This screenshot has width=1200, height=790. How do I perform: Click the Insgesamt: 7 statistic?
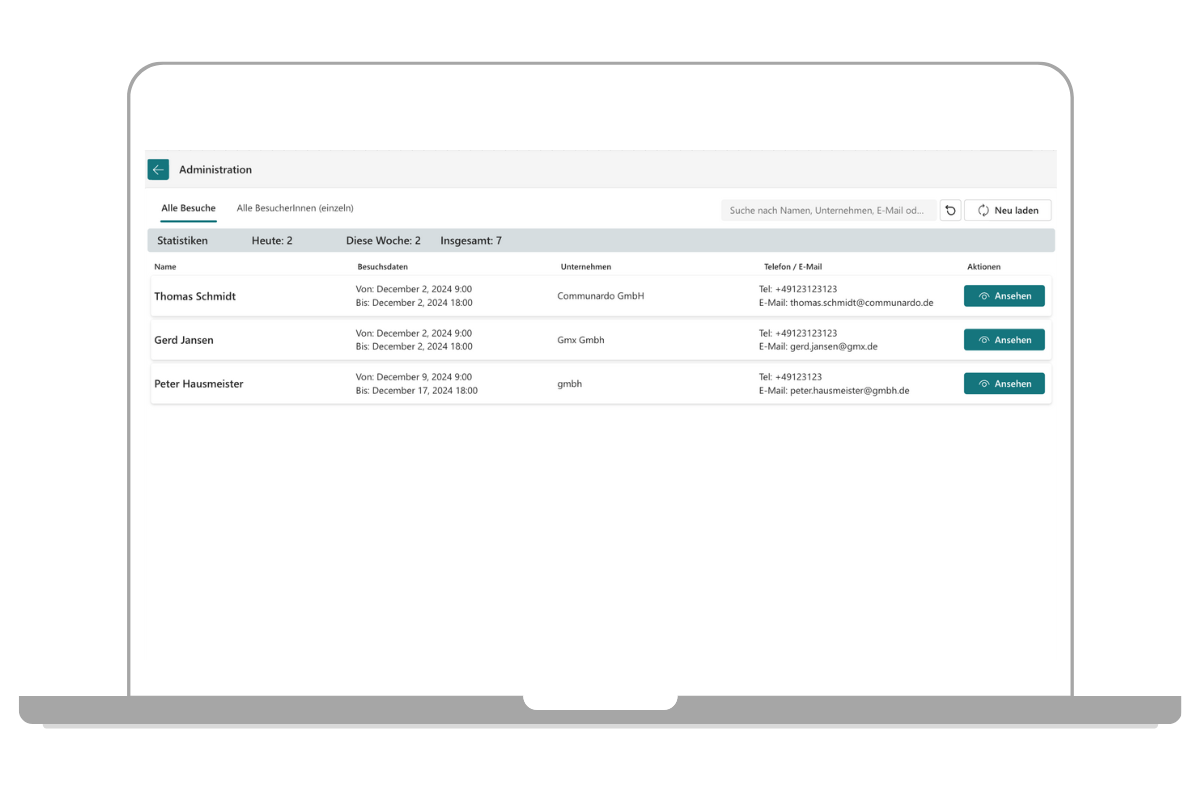coord(471,240)
